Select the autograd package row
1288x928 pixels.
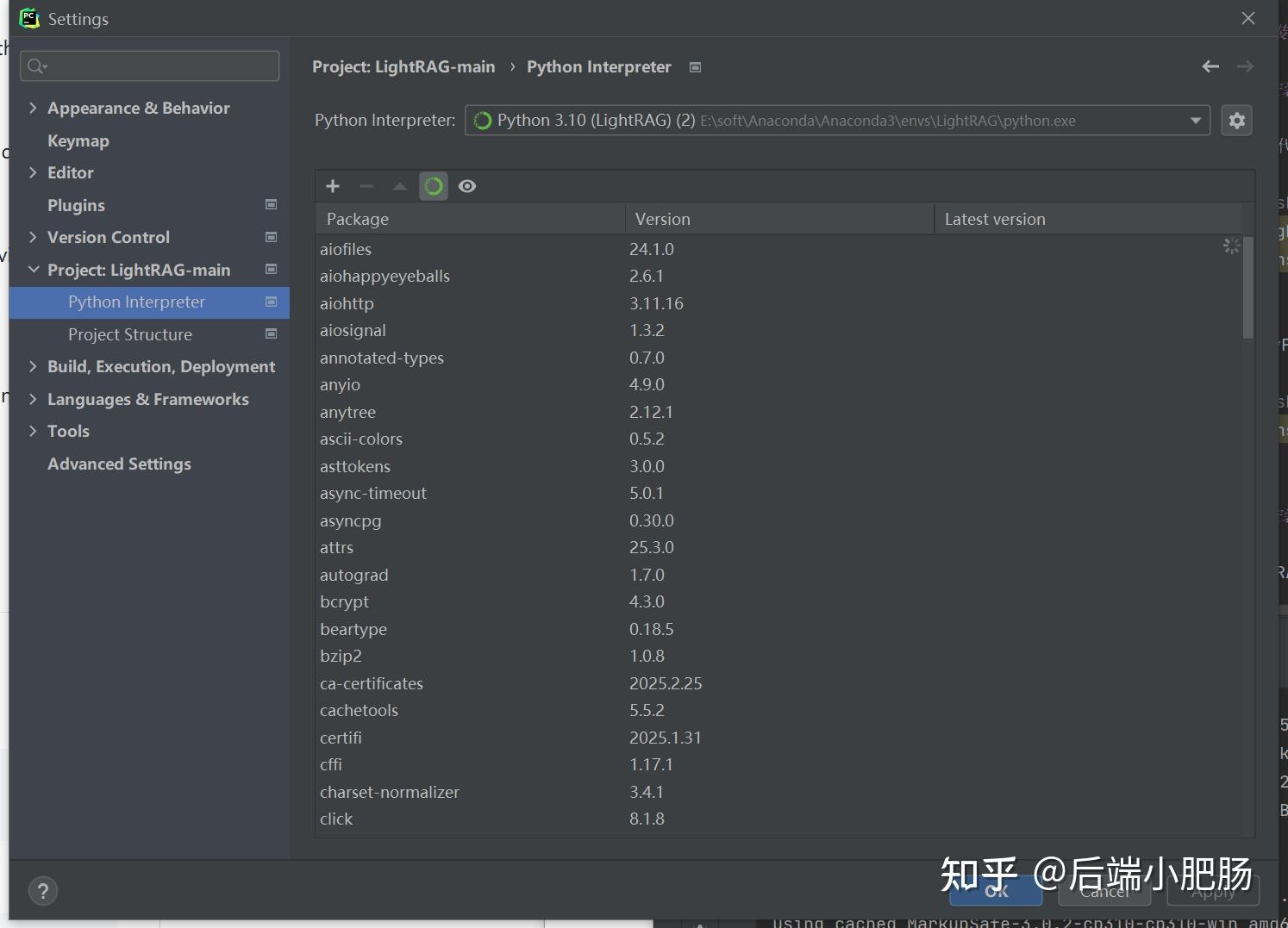779,575
